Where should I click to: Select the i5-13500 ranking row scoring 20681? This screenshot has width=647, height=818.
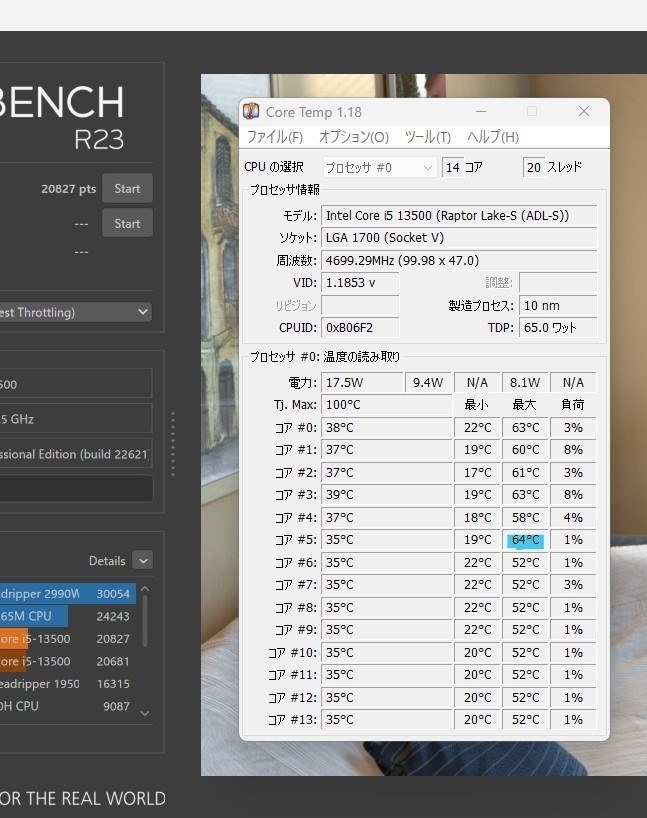68,661
